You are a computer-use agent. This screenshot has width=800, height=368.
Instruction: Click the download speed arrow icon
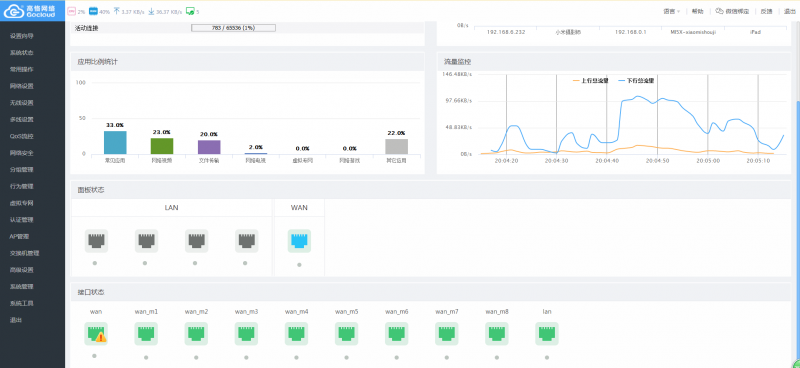(151, 11)
